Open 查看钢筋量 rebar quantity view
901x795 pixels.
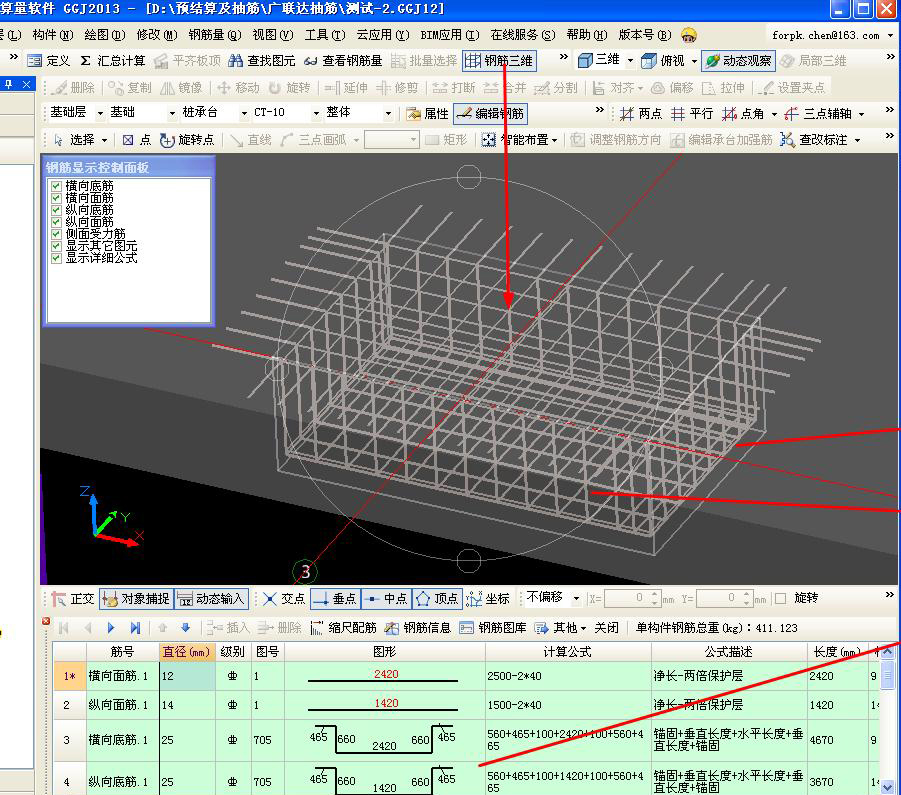point(343,61)
